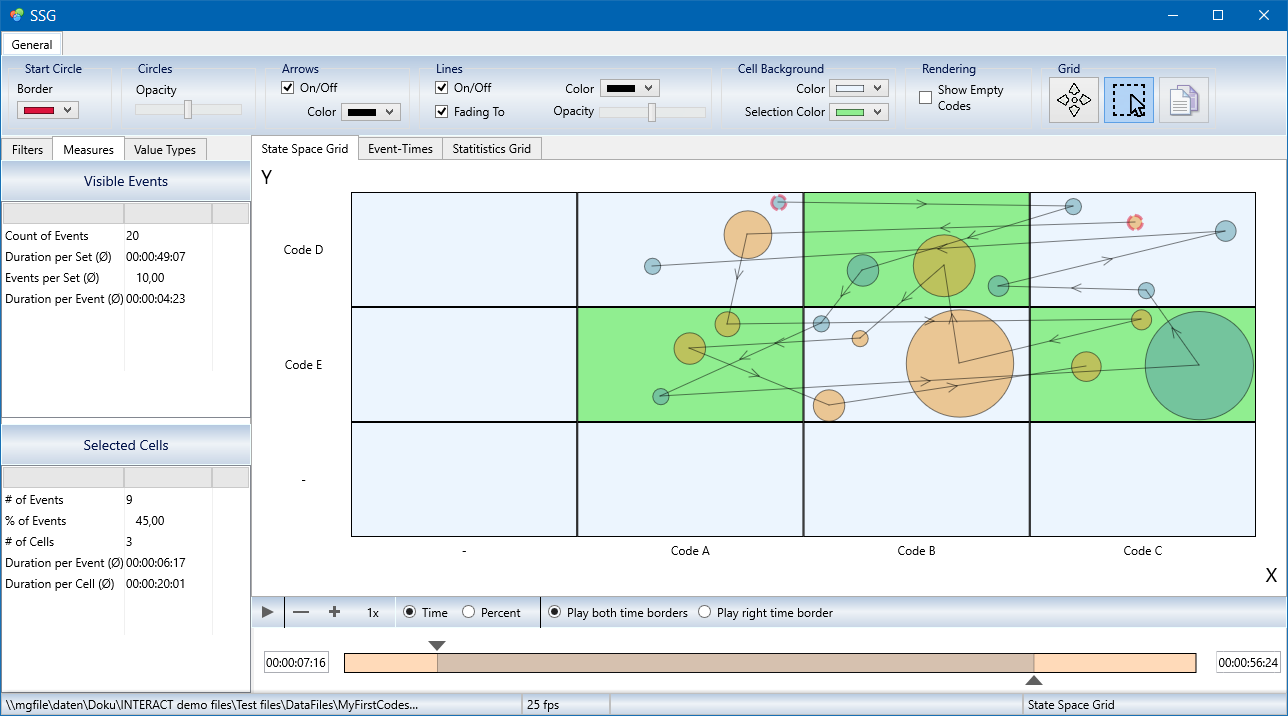Click the plus speed increase icon
This screenshot has height=716, width=1288.
point(335,612)
